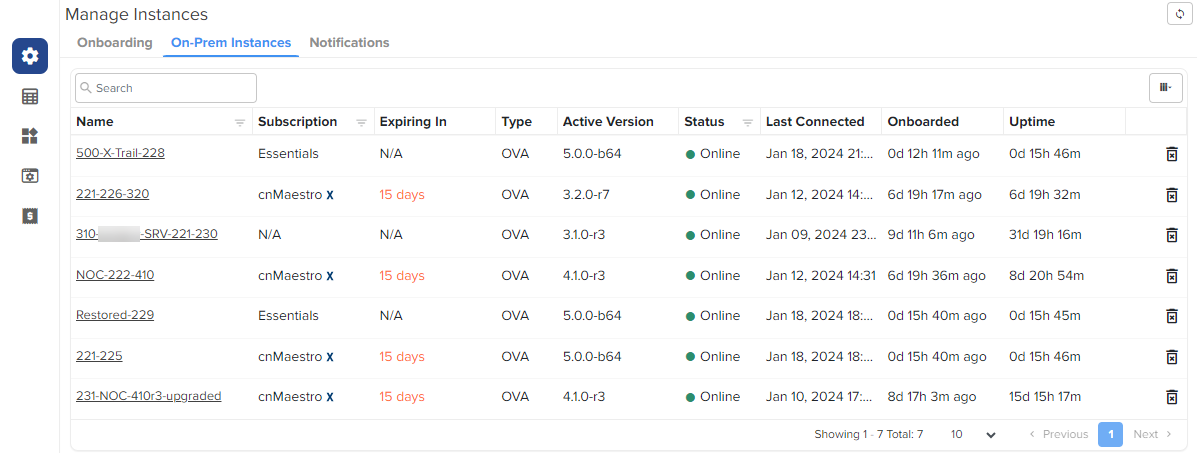
Task: Remove Restored-229 using its trash icon
Action: (x=1171, y=316)
